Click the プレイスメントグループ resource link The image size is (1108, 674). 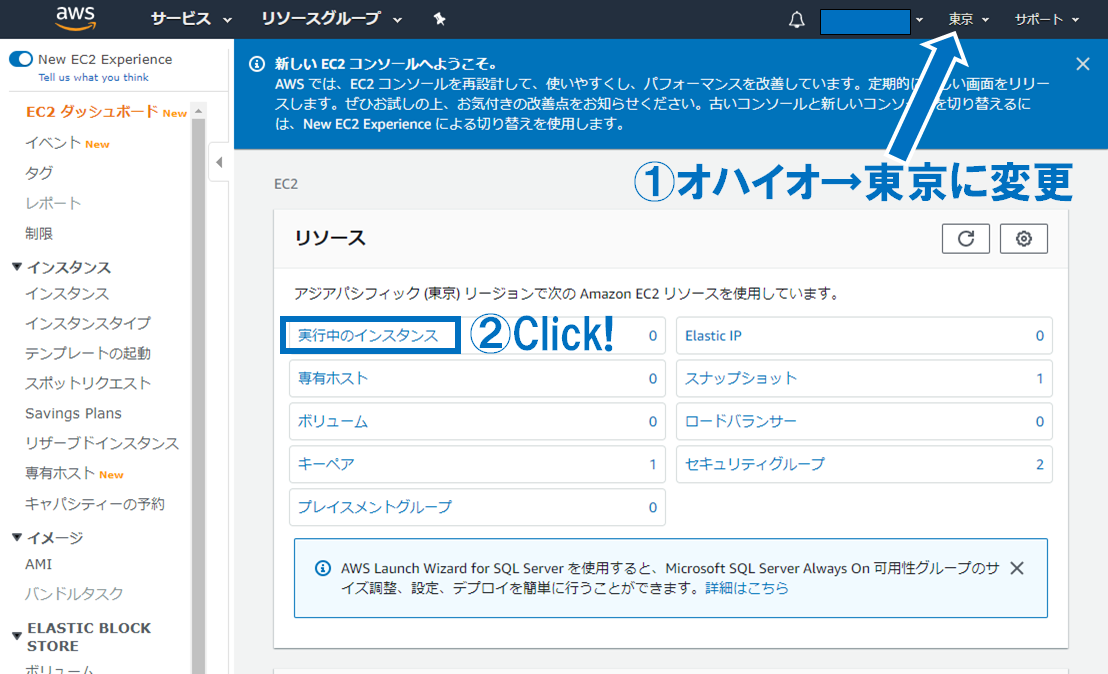coord(375,507)
